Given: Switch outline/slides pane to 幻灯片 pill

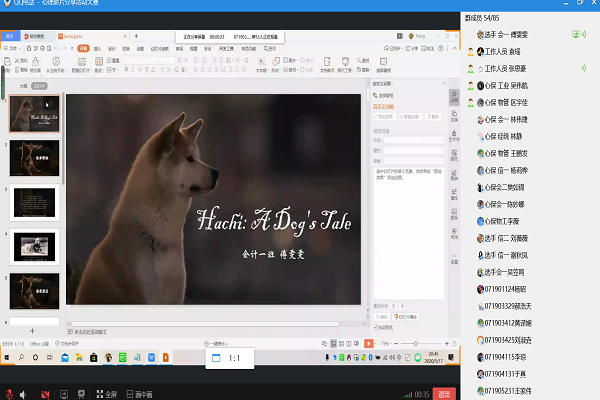Looking at the screenshot, I should [39, 86].
